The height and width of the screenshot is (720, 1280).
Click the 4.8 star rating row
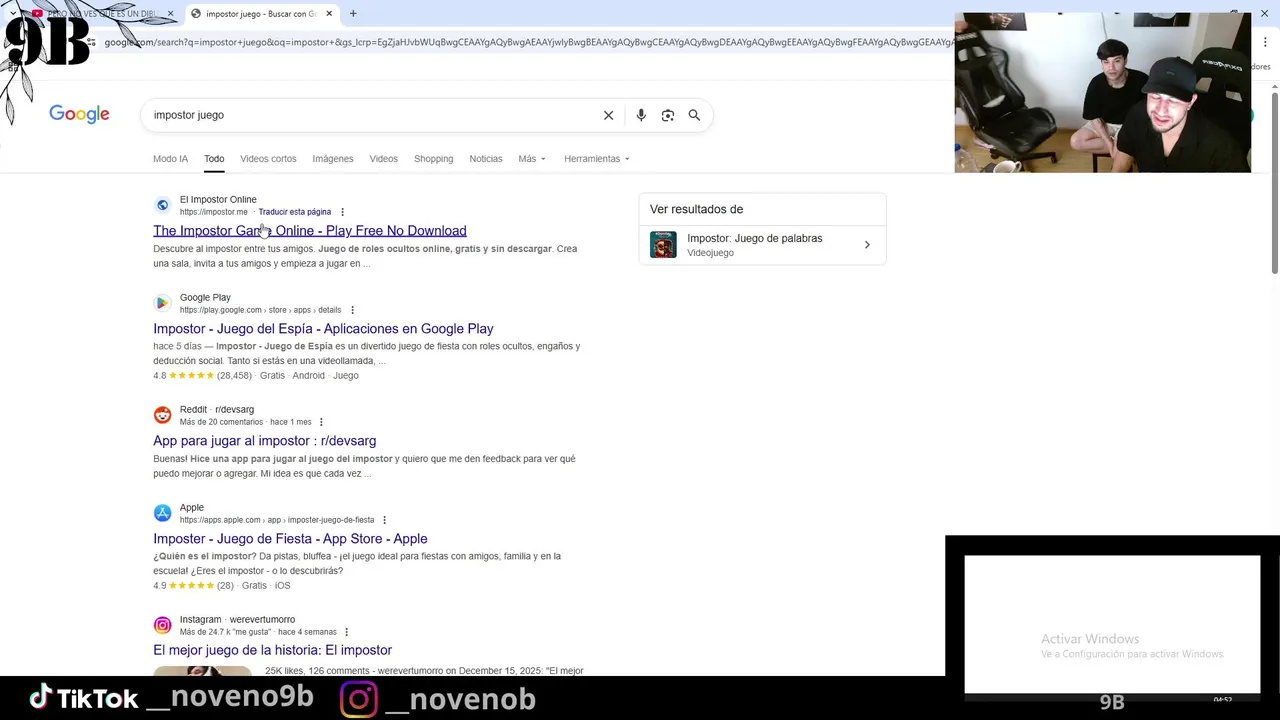pyautogui.click(x=256, y=376)
